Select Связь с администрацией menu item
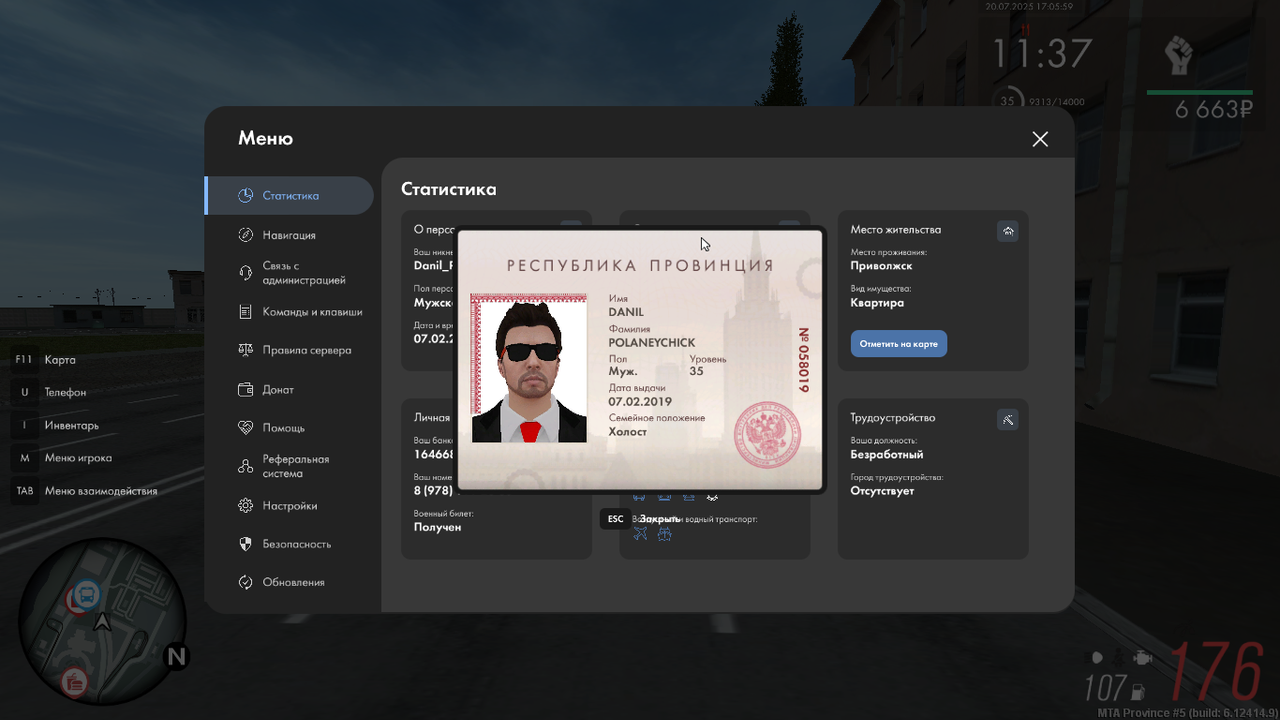Image resolution: width=1280 pixels, height=720 pixels. click(304, 273)
